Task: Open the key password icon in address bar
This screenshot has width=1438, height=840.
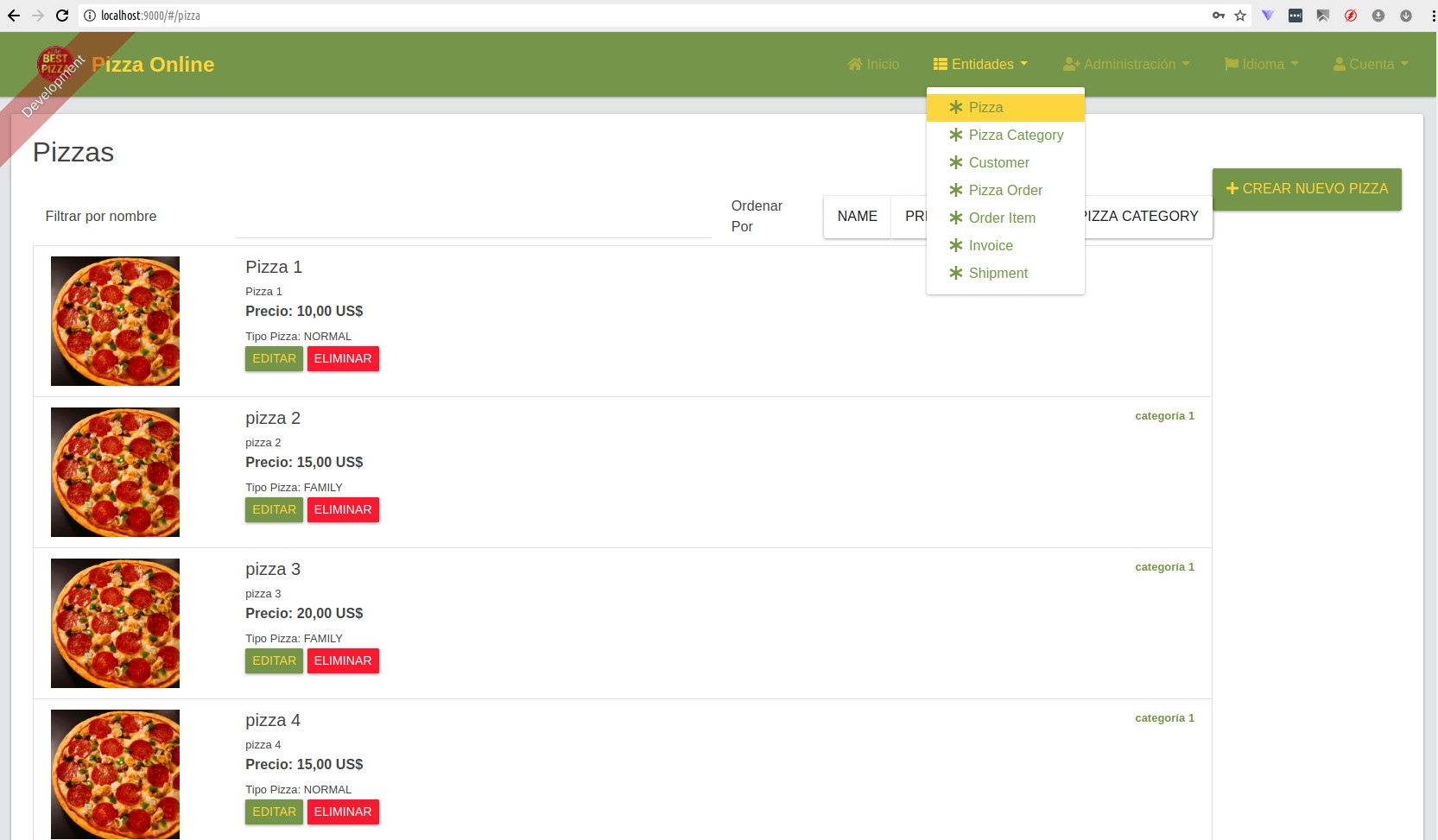Action: 1218,16
